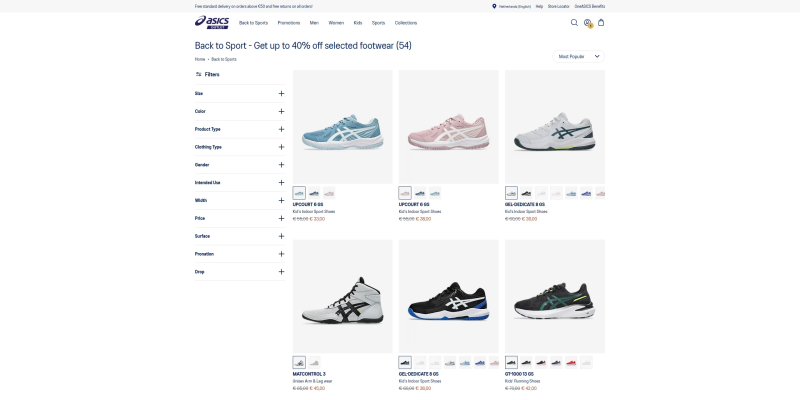Select off-white last variant of GT-1000 13 GS
This screenshot has height=400, width=800.
tap(586, 362)
